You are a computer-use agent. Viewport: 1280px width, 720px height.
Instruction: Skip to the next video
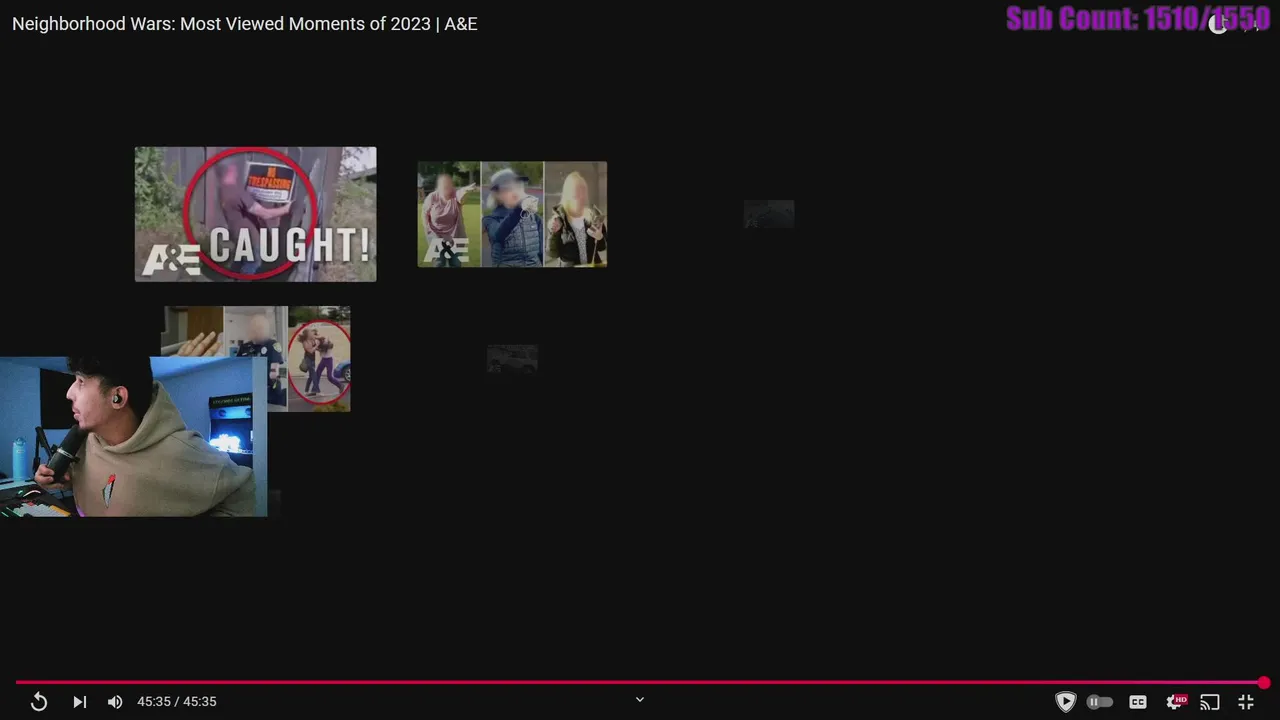coord(80,702)
